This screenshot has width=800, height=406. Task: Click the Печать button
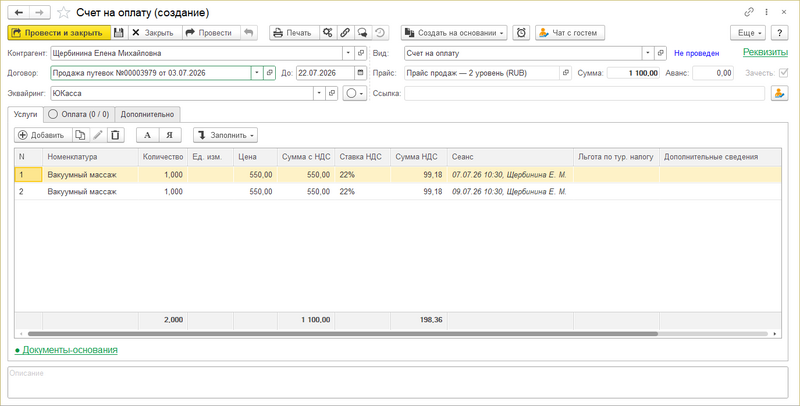click(294, 33)
